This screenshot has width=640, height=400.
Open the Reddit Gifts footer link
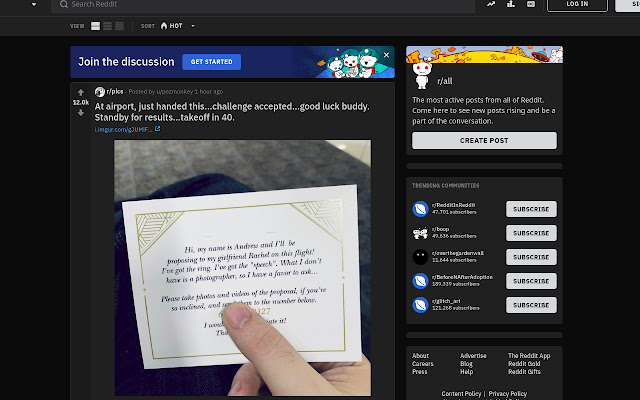pos(524,372)
